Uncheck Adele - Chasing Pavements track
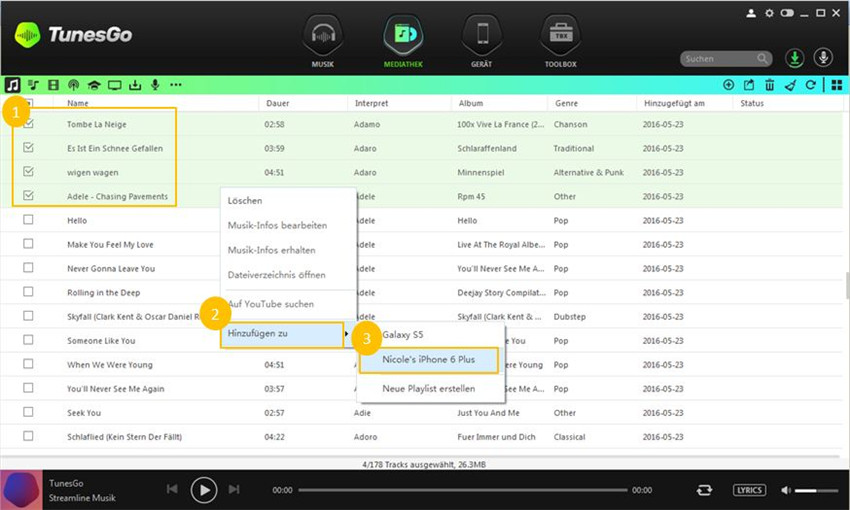Viewport: 850px width, 510px height. [28, 195]
